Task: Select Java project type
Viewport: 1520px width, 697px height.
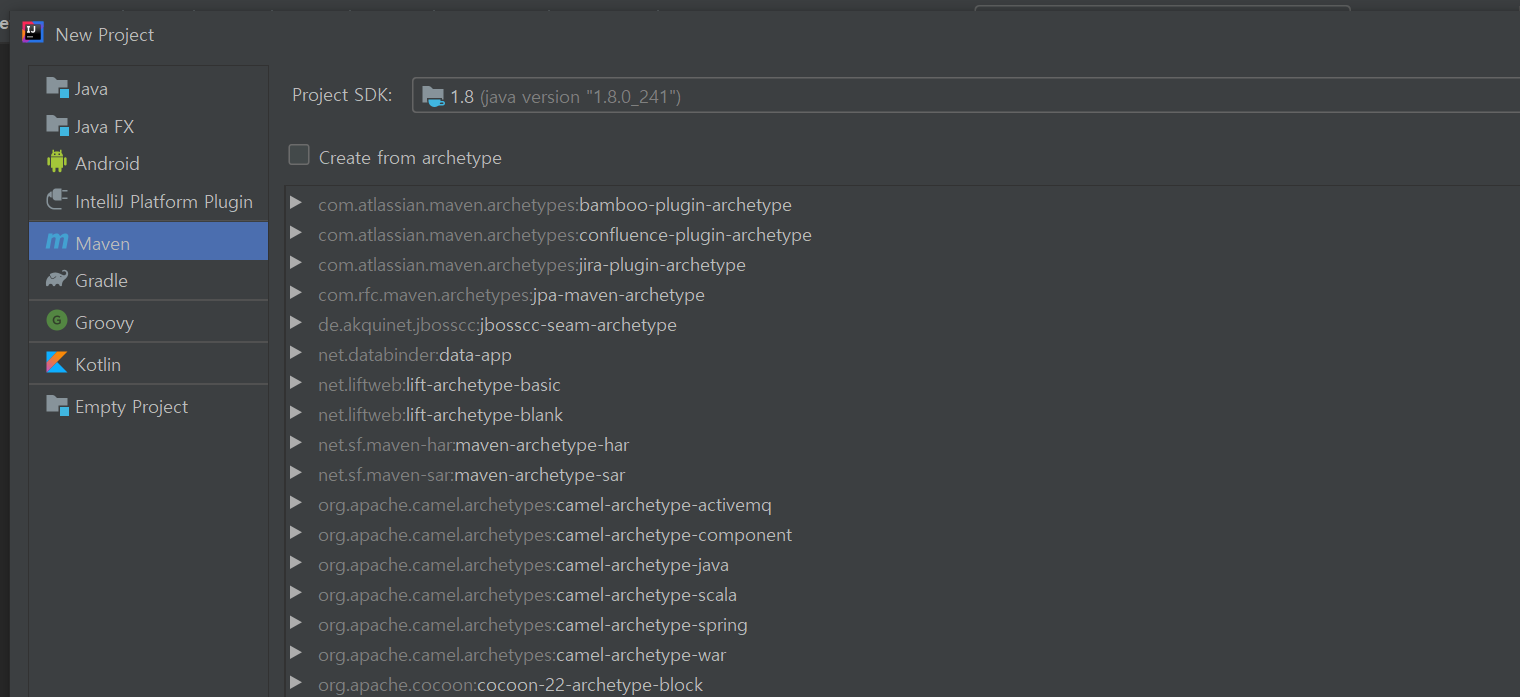Action: pos(149,88)
